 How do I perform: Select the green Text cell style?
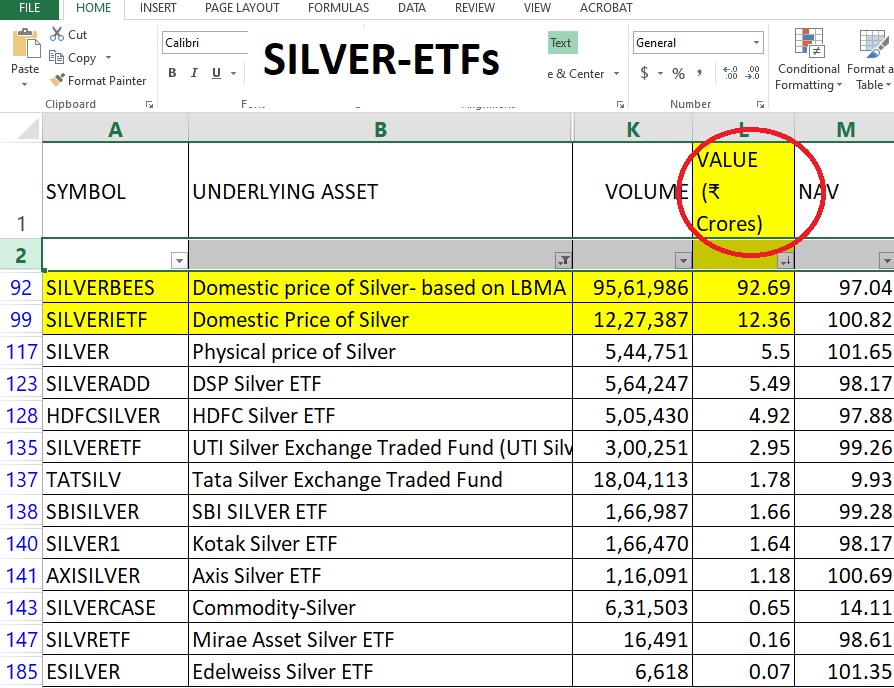(x=561, y=43)
